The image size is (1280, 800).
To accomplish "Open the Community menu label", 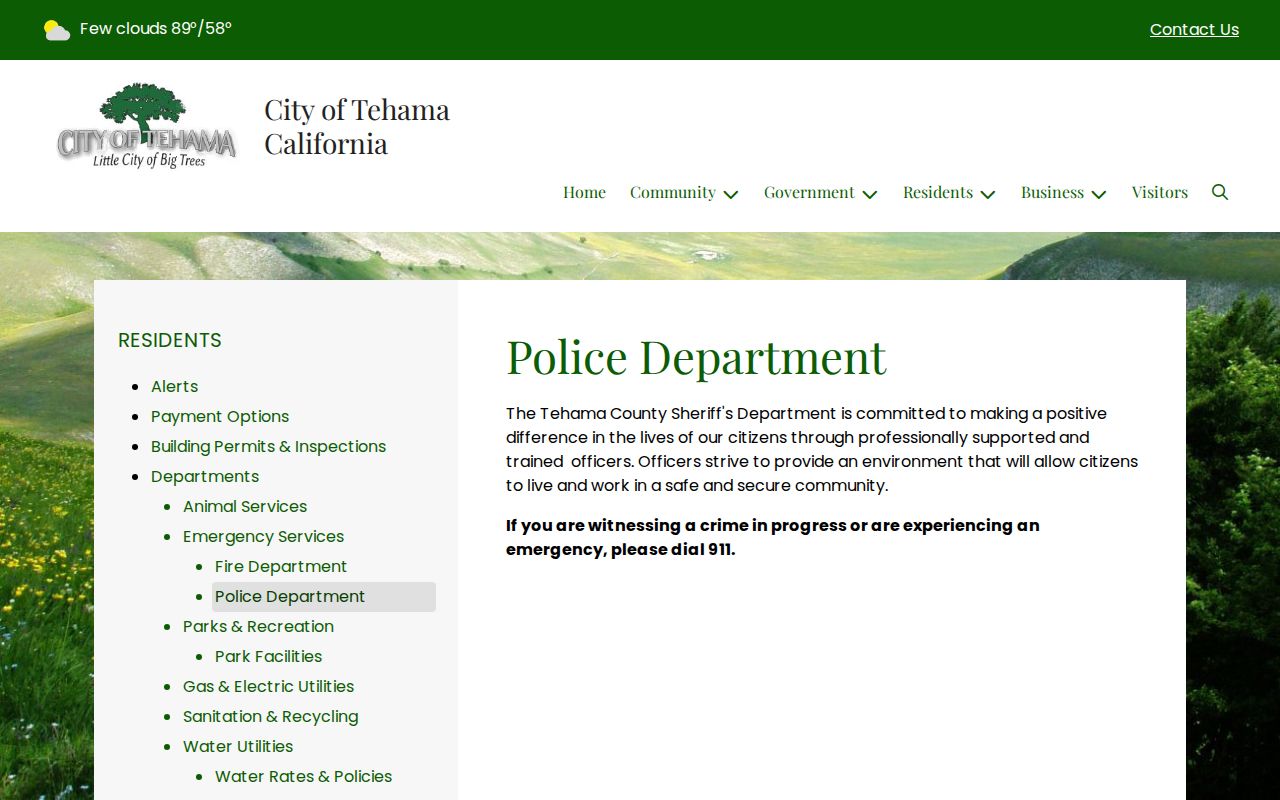I will (673, 192).
